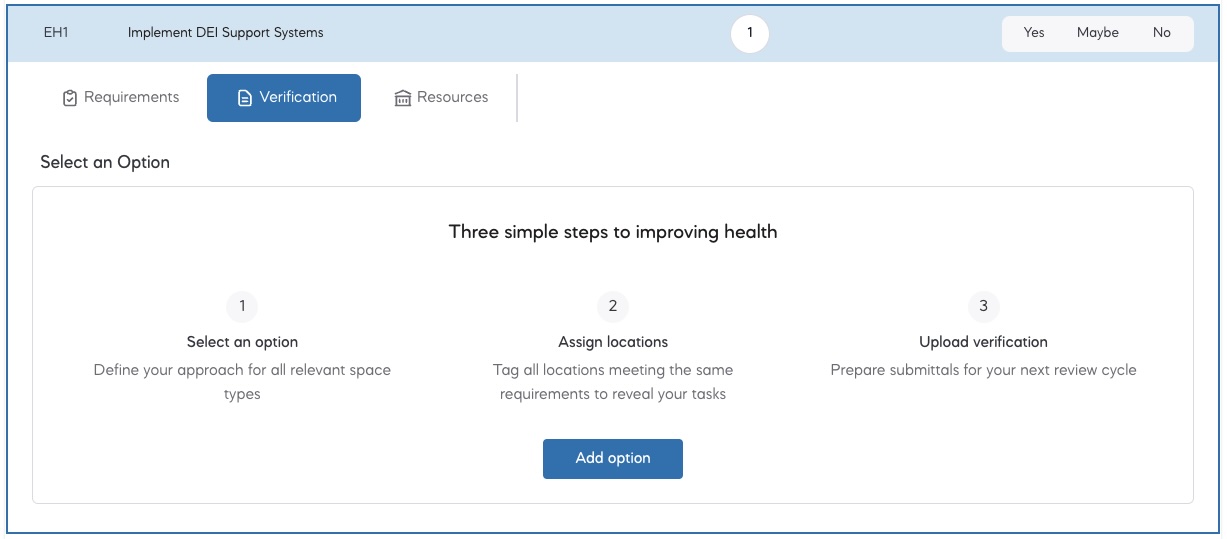Open the Requirements tab
Screen dimensions: 1227x539
coord(121,98)
